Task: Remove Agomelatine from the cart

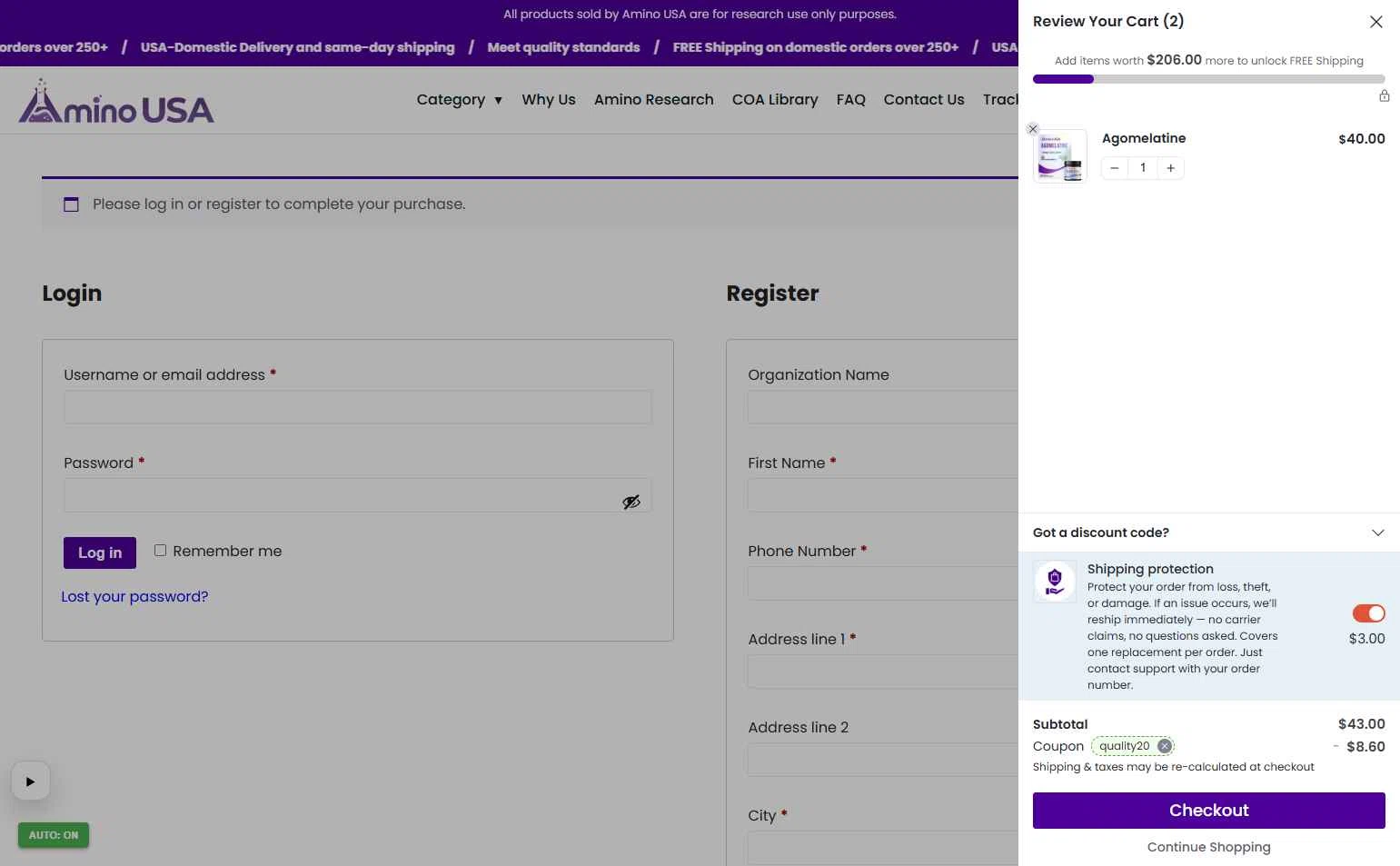Action: coord(1033,129)
